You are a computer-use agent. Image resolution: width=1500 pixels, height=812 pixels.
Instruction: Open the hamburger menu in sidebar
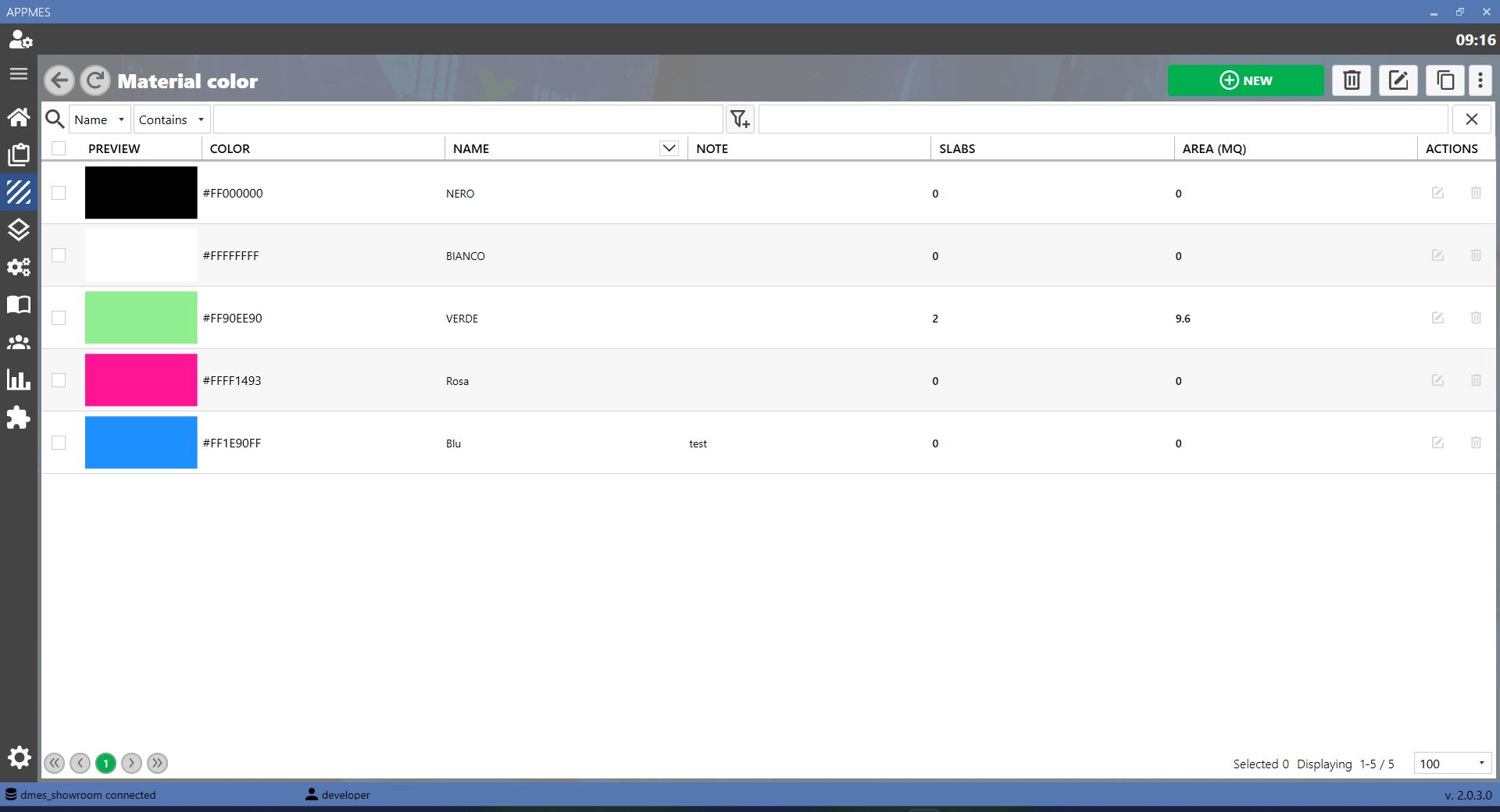[x=19, y=74]
